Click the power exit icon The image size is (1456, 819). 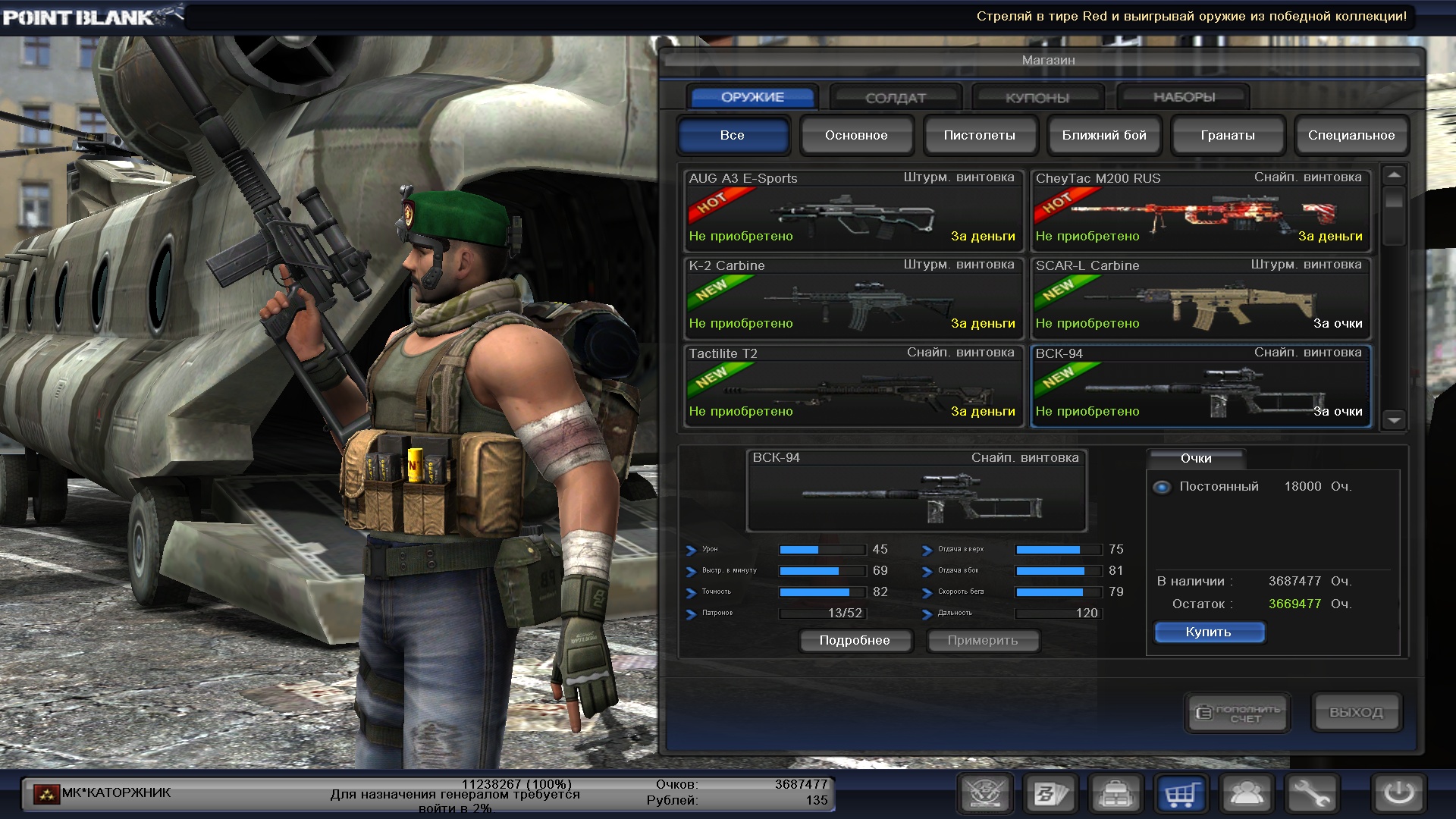[1399, 794]
